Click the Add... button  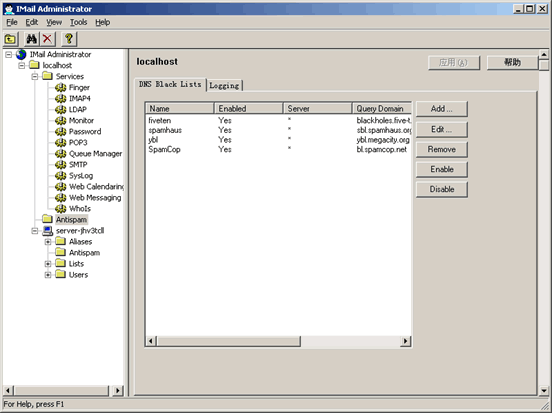(442, 109)
